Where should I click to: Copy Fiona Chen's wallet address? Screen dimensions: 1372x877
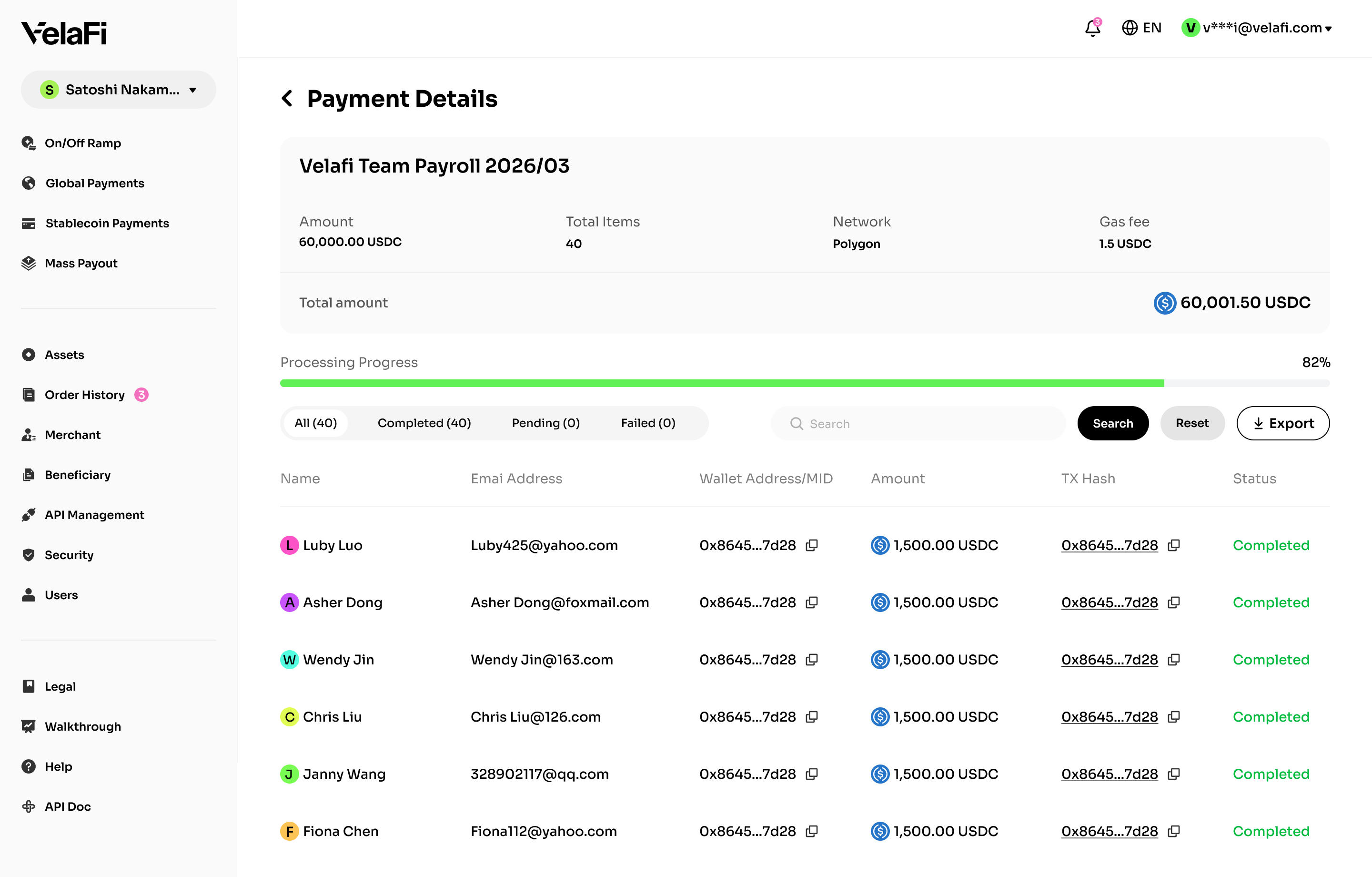pyautogui.click(x=812, y=831)
